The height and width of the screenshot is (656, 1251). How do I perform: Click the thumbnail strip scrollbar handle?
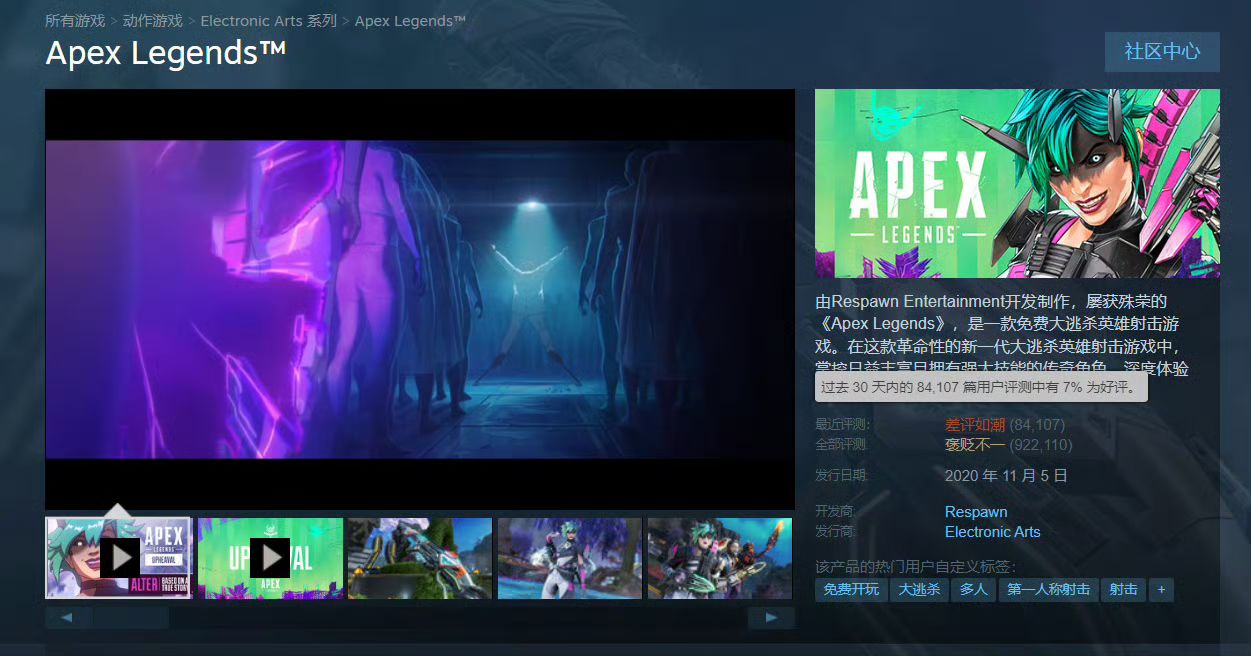coord(131,618)
